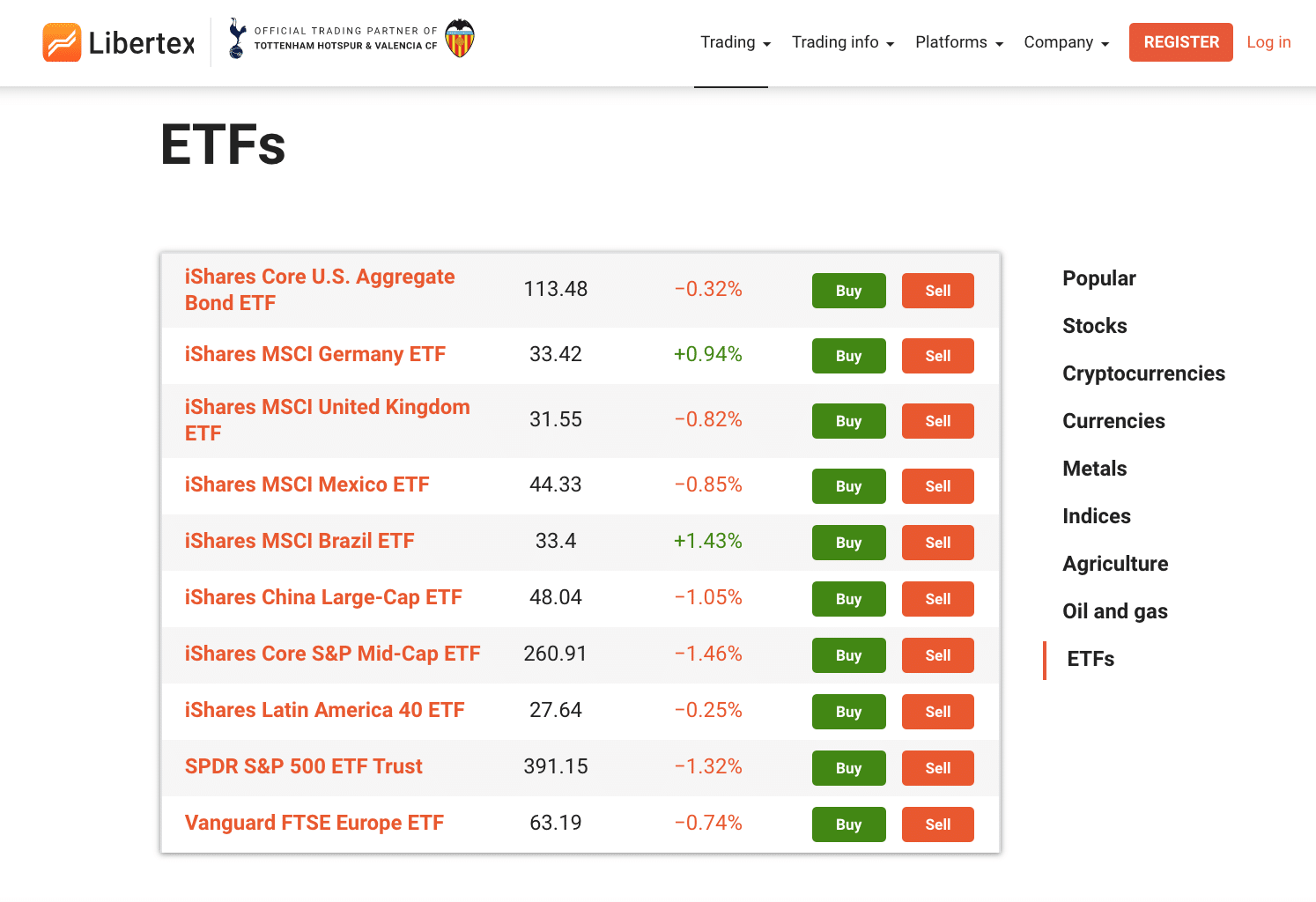Open iShares MSCI Mexico ETF link

coord(307,484)
